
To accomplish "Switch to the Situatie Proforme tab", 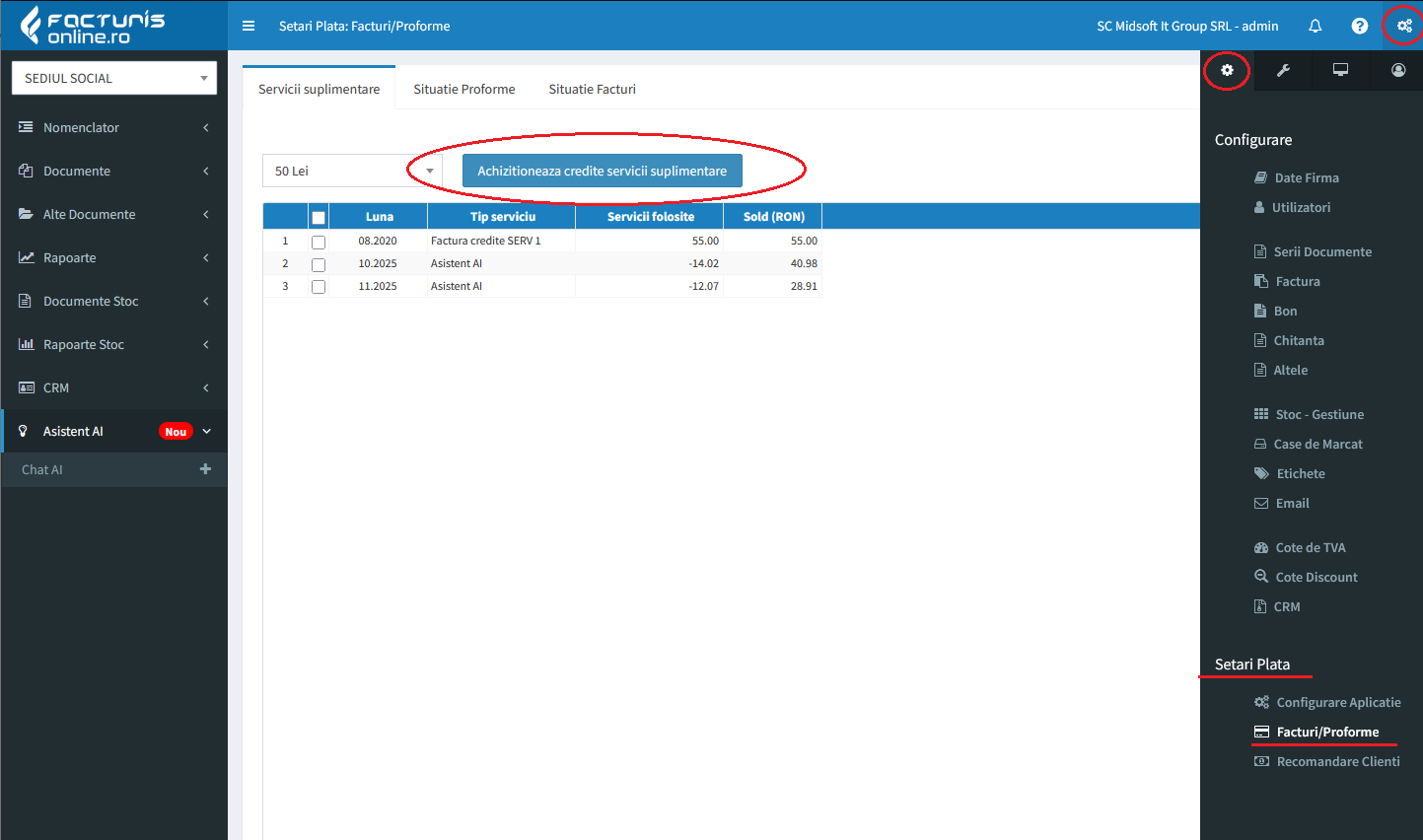I will [463, 89].
